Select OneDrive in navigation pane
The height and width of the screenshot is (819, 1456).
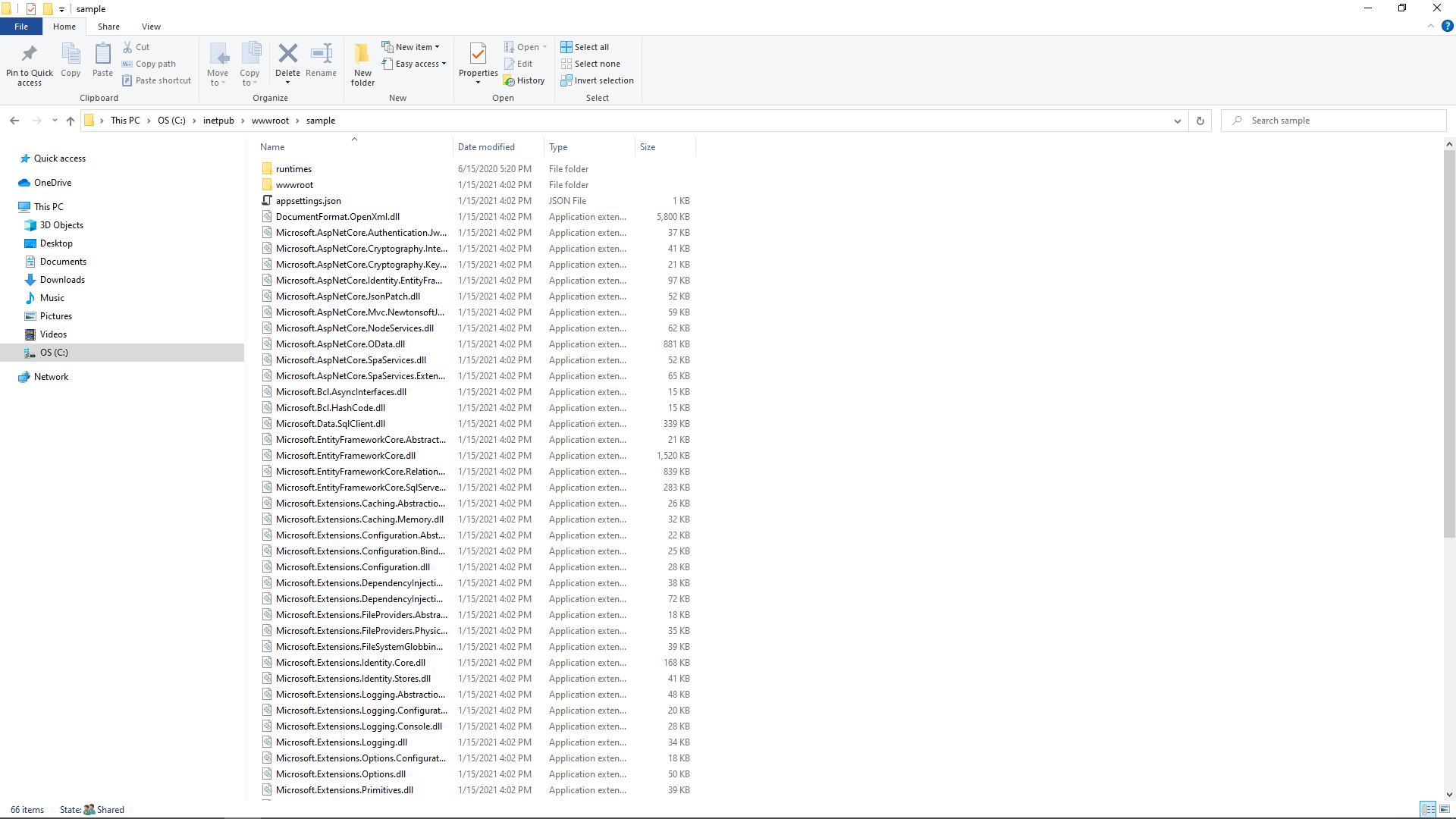coord(52,183)
